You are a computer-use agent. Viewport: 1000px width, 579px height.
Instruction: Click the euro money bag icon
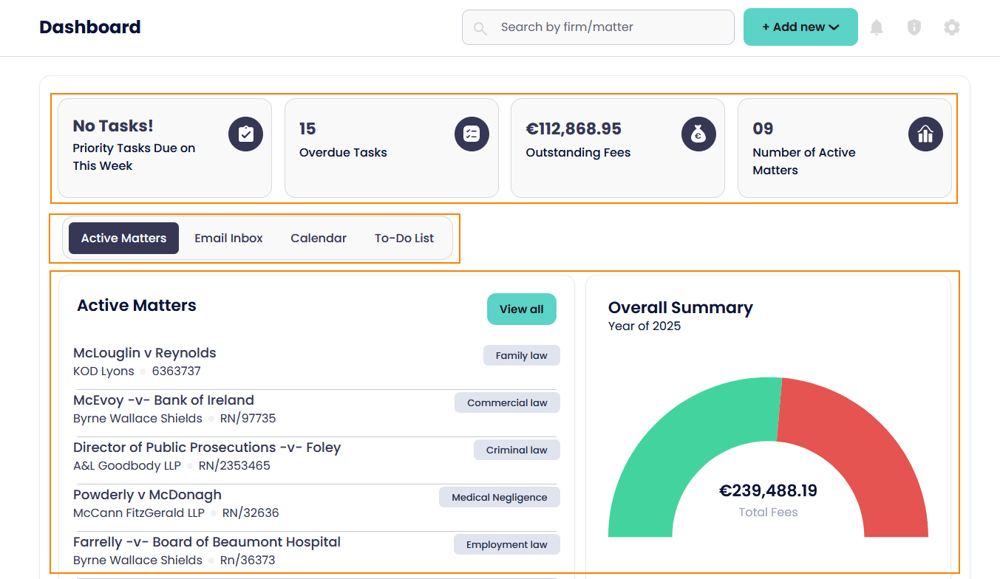(698, 134)
